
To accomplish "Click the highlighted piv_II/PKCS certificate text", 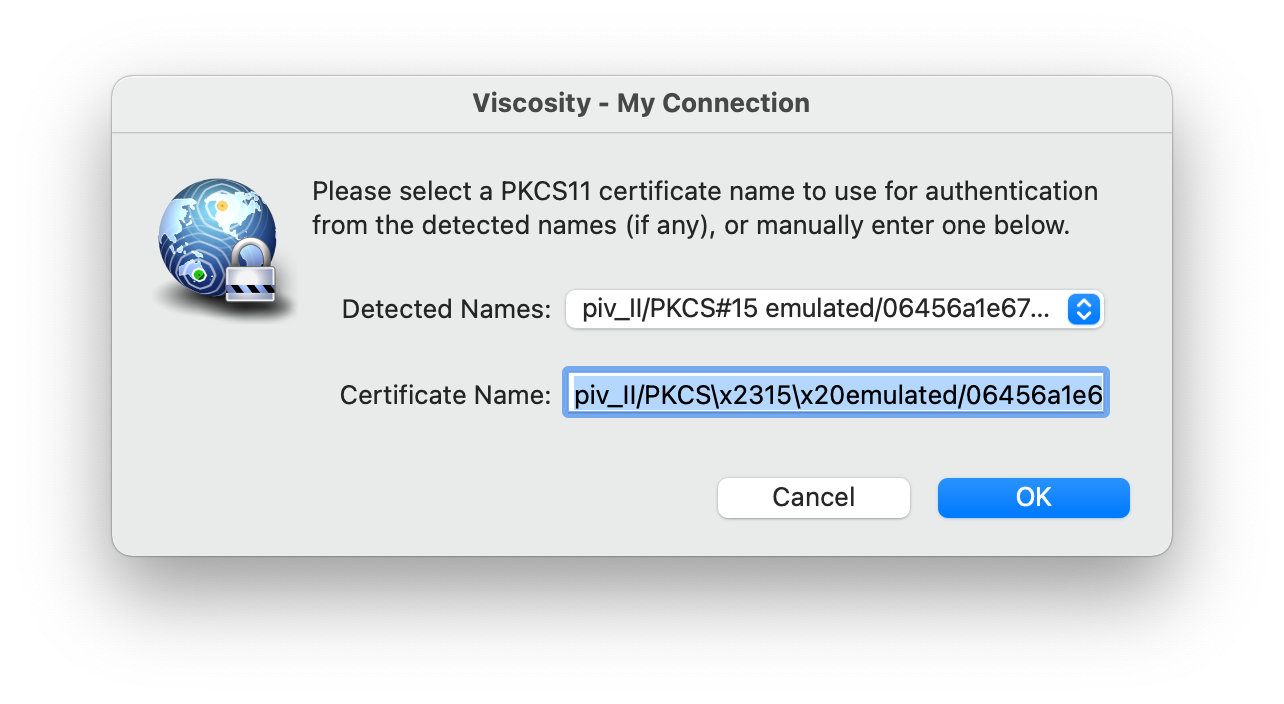I will tap(836, 395).
